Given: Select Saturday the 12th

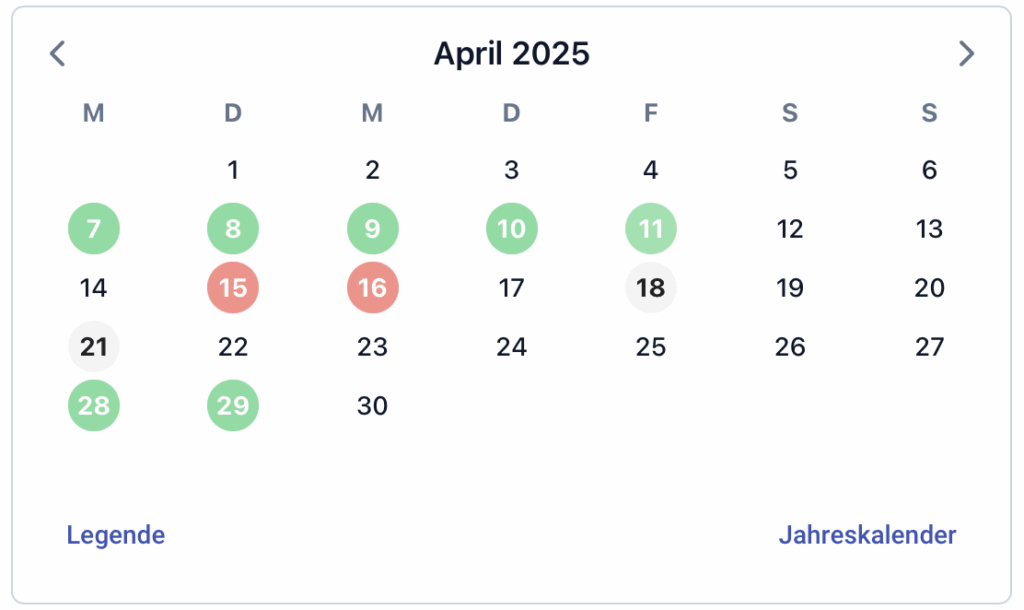Looking at the screenshot, I should coord(790,229).
